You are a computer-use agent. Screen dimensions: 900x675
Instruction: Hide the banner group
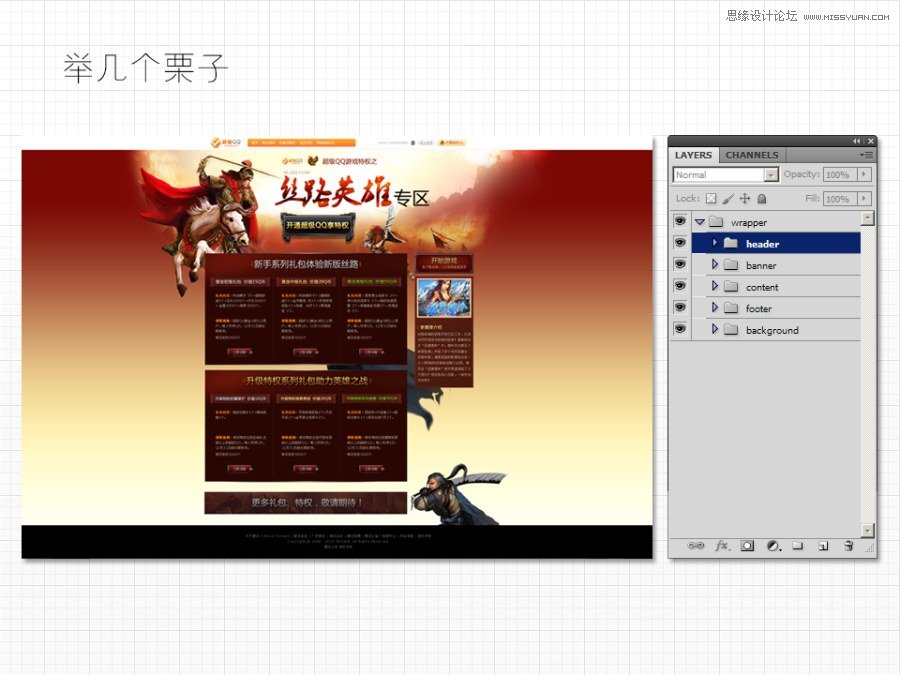click(x=680, y=264)
